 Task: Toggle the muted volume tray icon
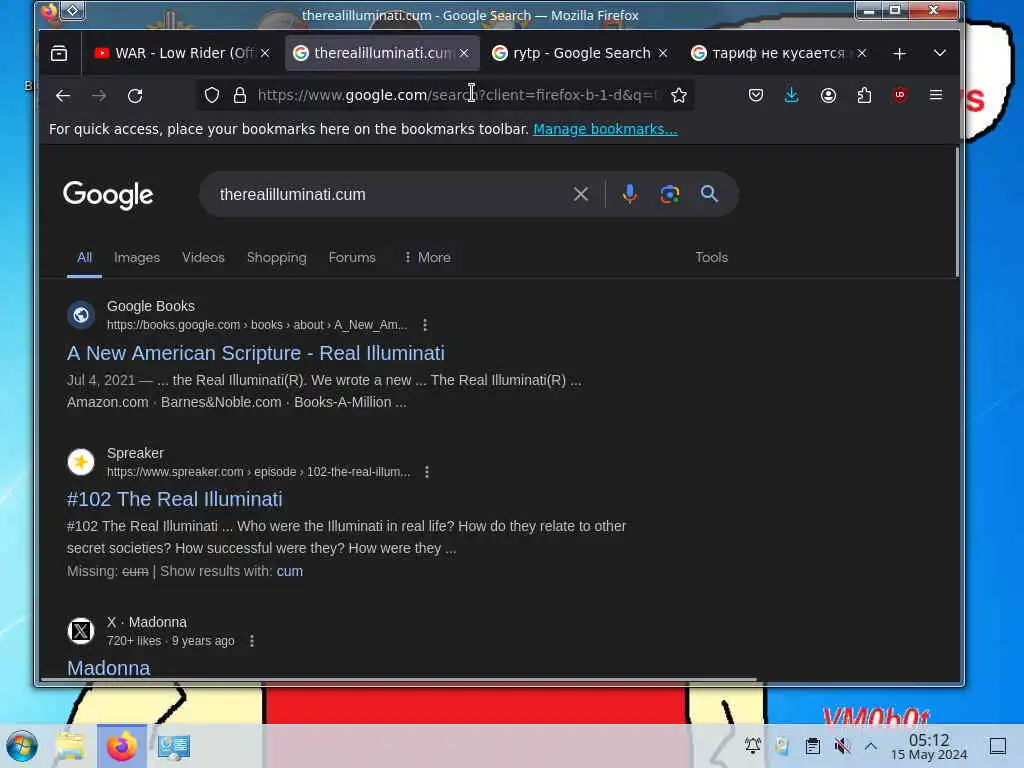[x=842, y=746]
